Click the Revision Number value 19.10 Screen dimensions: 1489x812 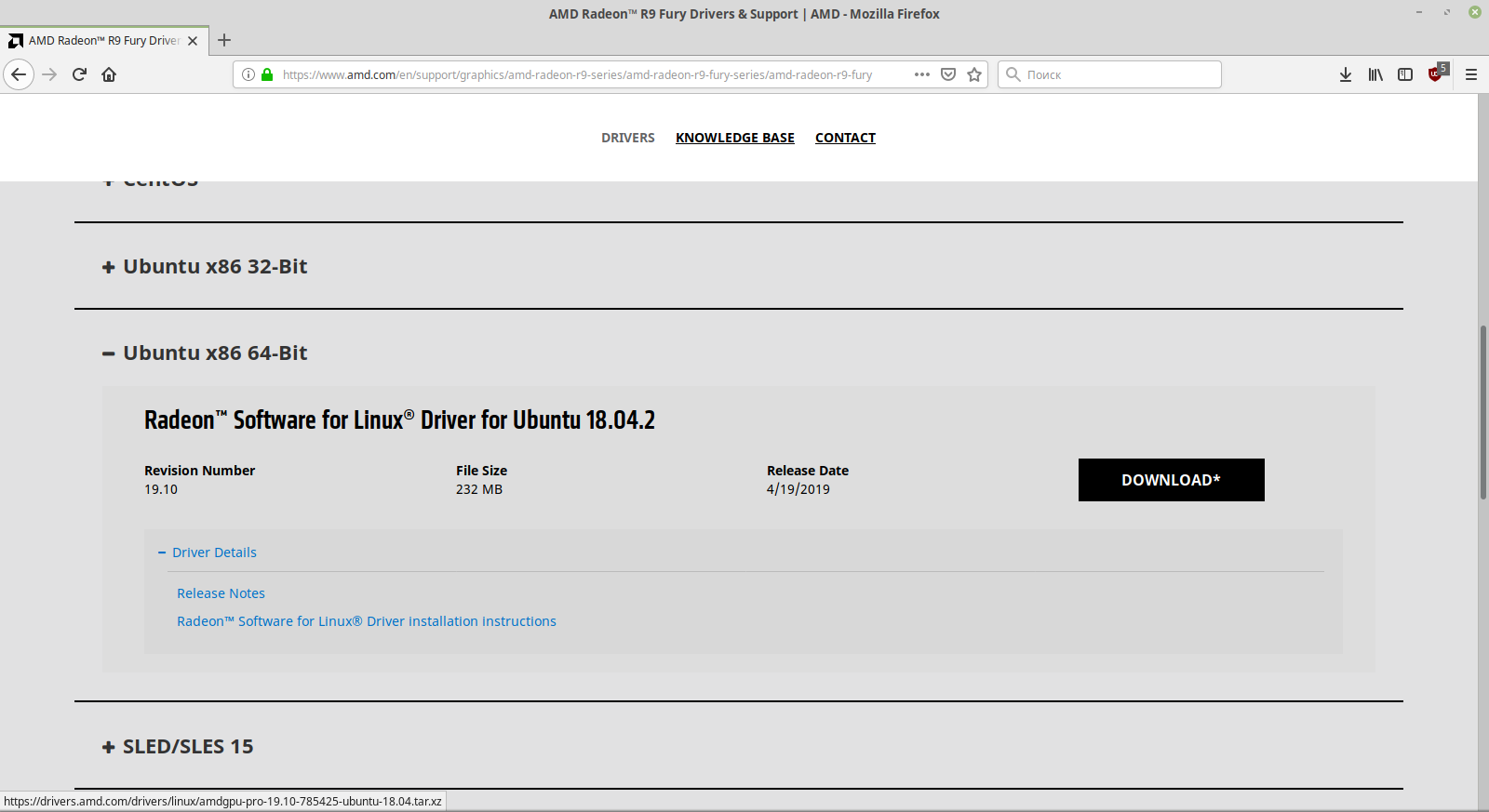point(161,489)
